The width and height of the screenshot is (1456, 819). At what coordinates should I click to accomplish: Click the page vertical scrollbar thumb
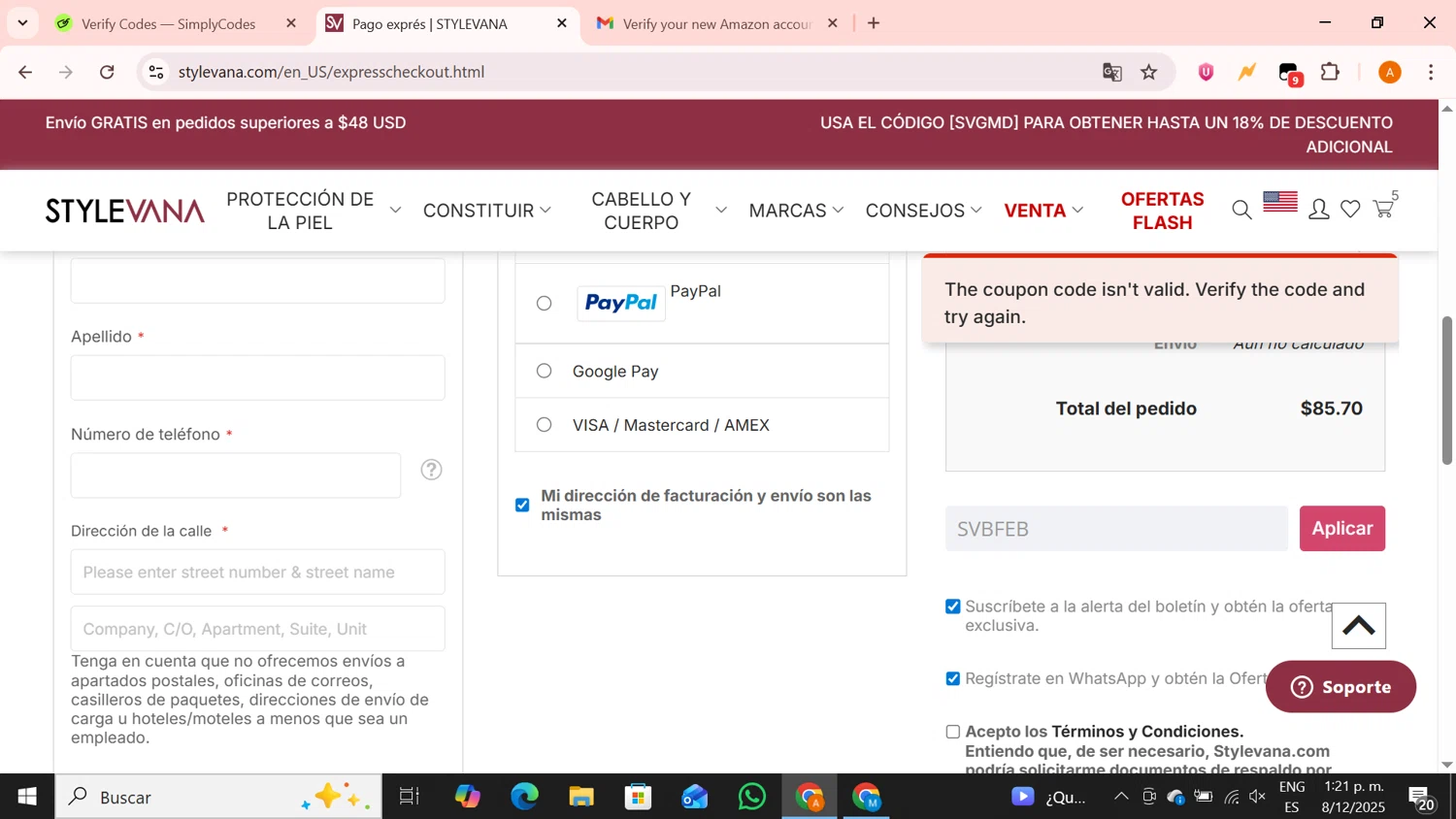[1447, 390]
